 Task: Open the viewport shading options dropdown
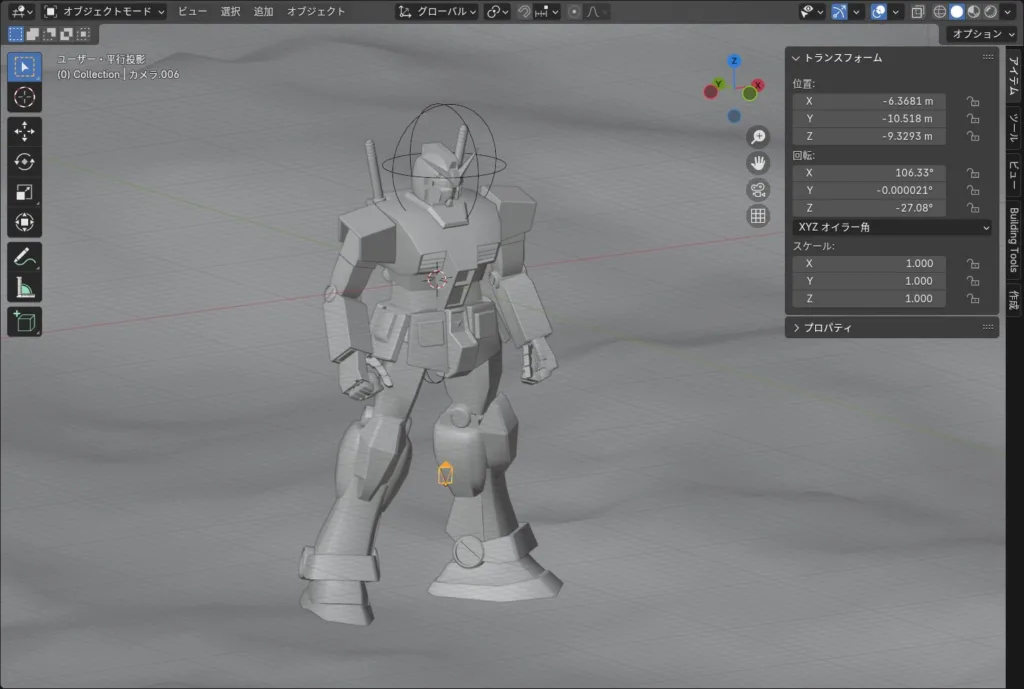point(1008,12)
